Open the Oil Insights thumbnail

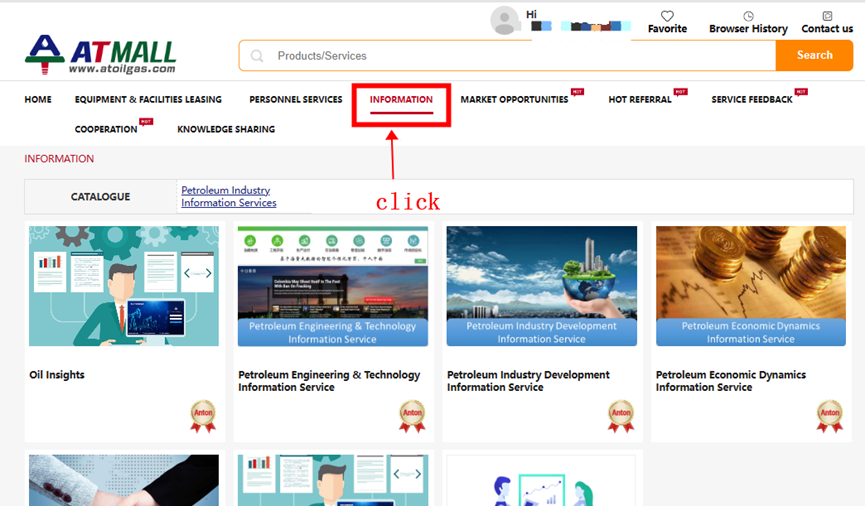[x=124, y=286]
